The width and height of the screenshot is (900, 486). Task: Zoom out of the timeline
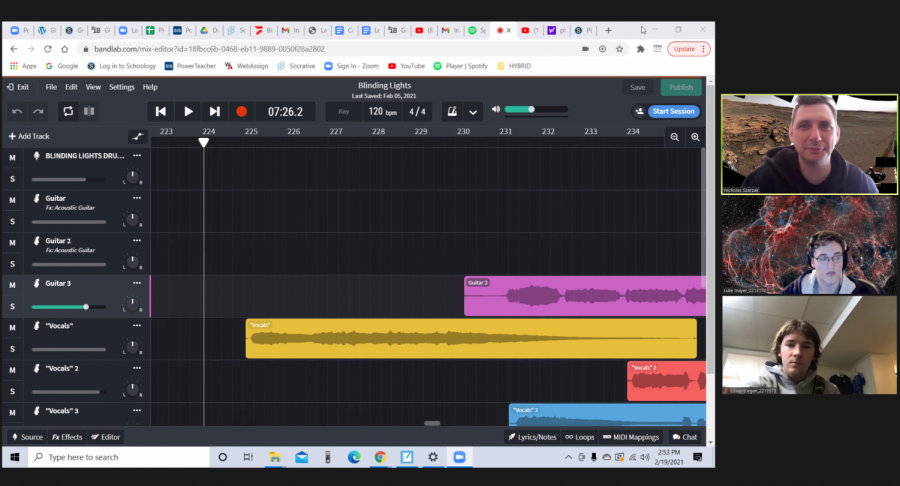[x=674, y=137]
